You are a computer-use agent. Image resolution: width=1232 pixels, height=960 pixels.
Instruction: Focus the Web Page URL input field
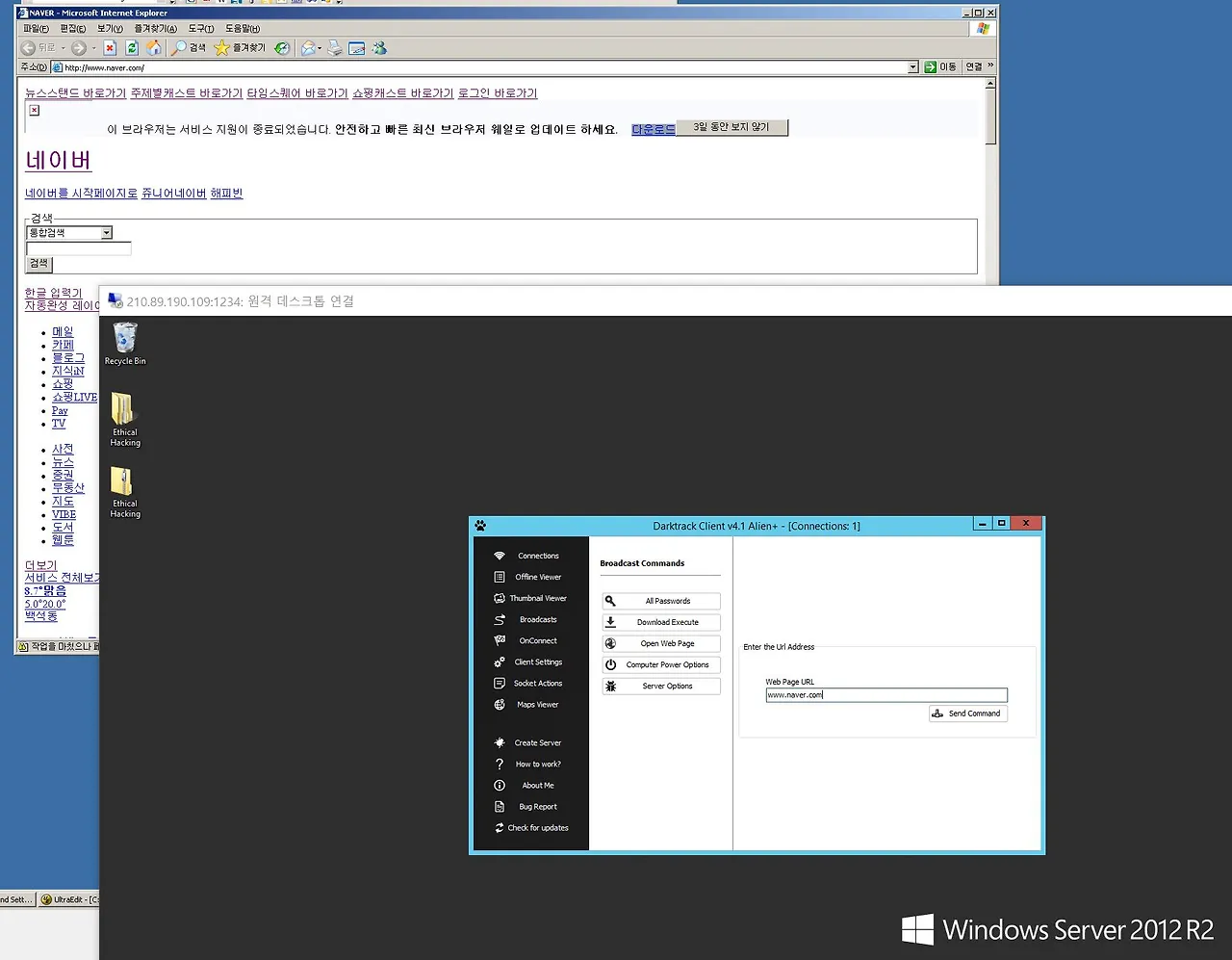(x=886, y=695)
